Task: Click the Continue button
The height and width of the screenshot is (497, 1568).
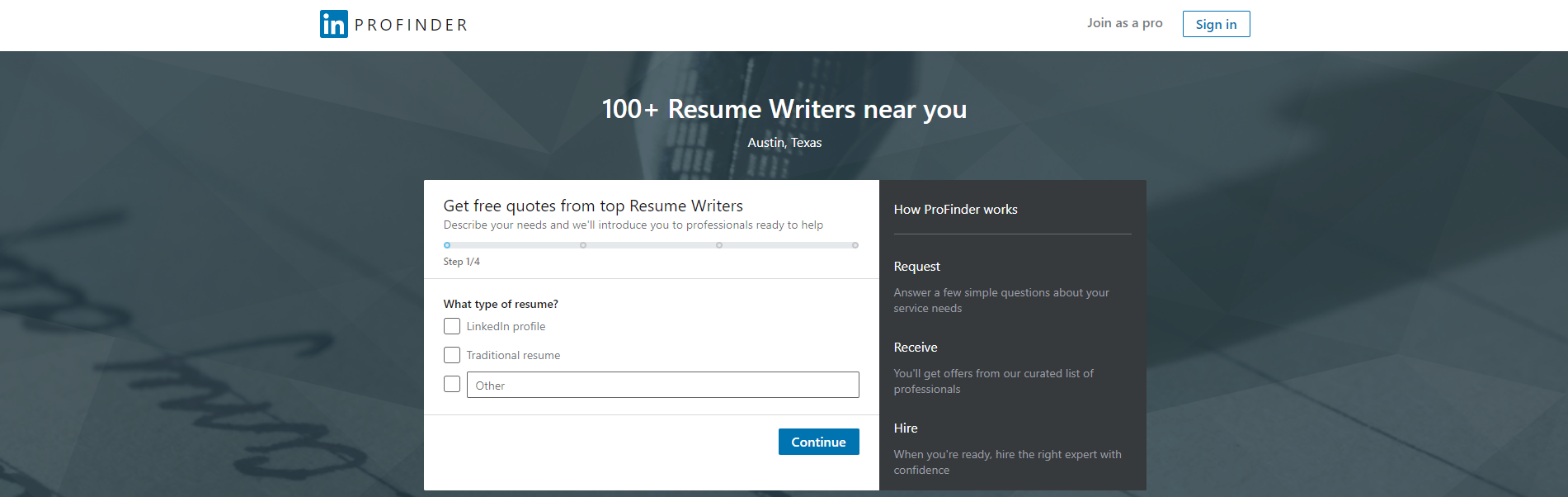Action: pyautogui.click(x=818, y=442)
